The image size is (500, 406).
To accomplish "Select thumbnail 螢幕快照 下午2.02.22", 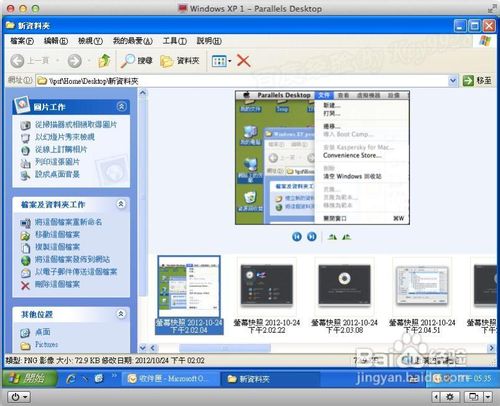I will click(x=267, y=295).
